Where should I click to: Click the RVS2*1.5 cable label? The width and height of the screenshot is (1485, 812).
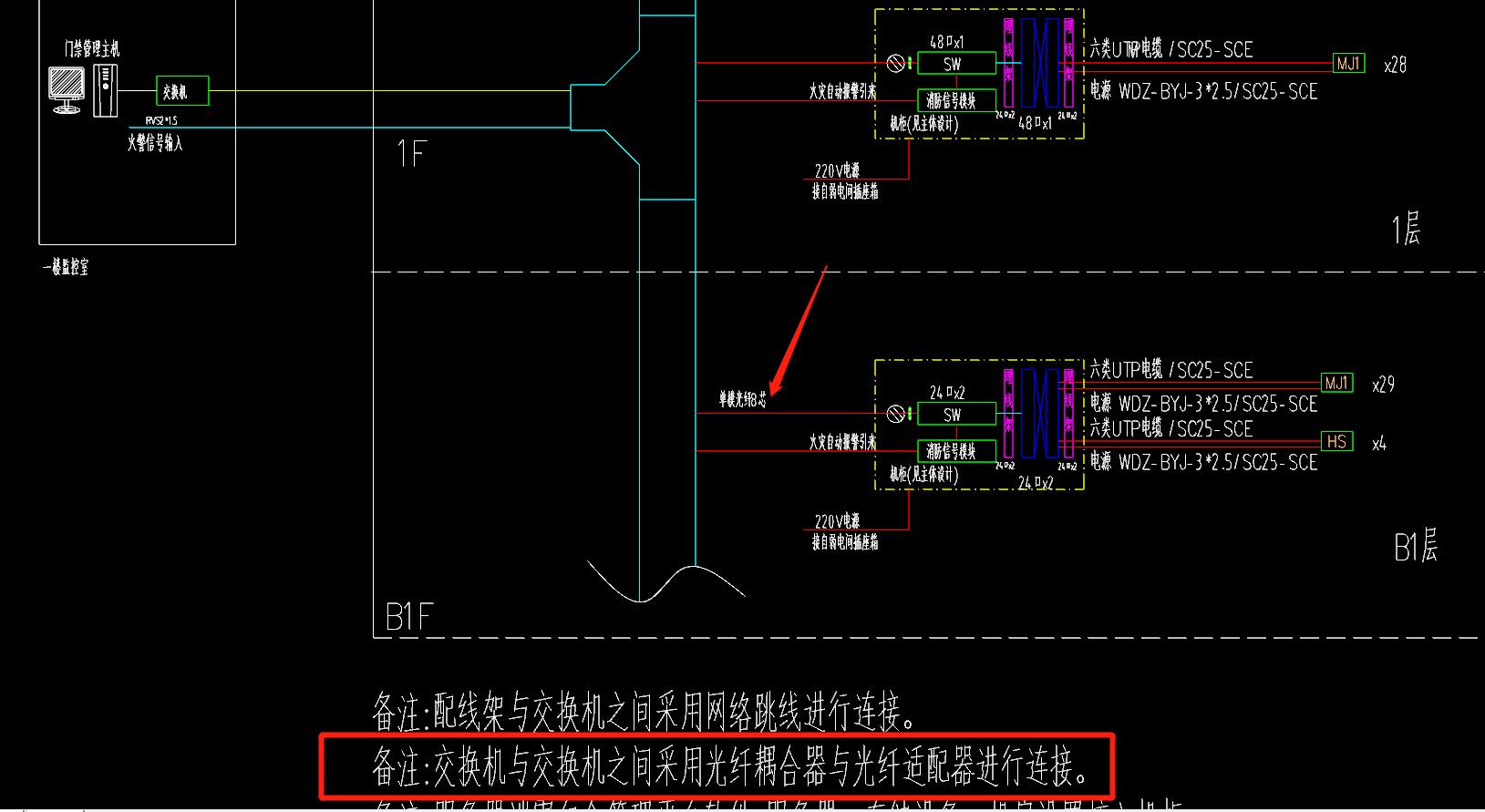coord(161,121)
